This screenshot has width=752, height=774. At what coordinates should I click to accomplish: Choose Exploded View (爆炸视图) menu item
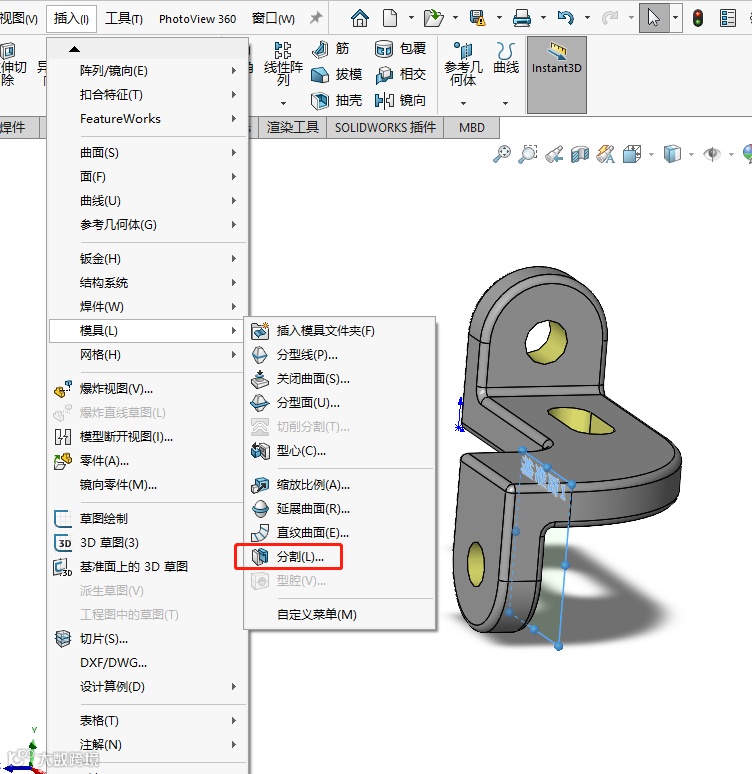click(147, 388)
